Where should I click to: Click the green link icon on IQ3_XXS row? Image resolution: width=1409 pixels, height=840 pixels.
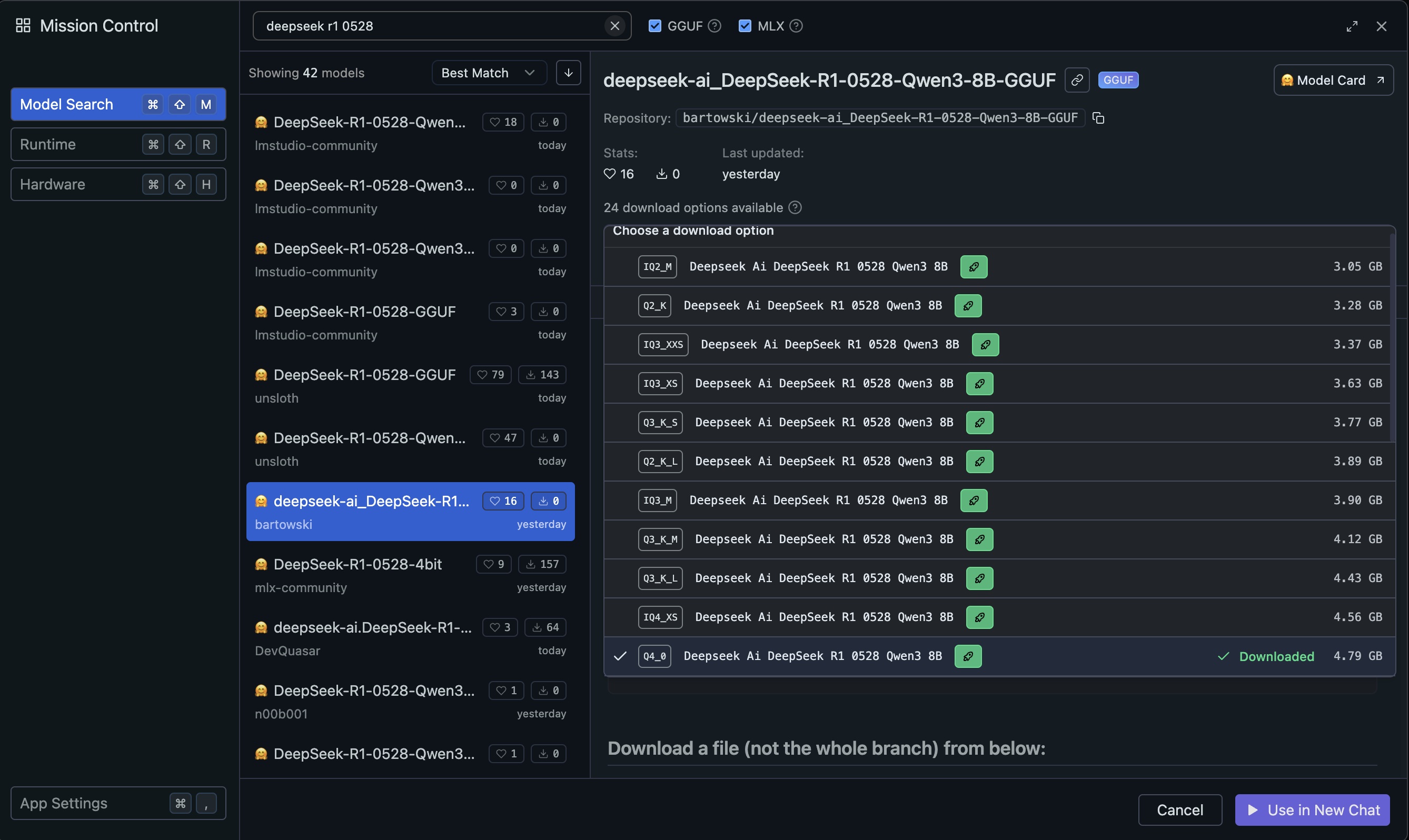coord(985,345)
